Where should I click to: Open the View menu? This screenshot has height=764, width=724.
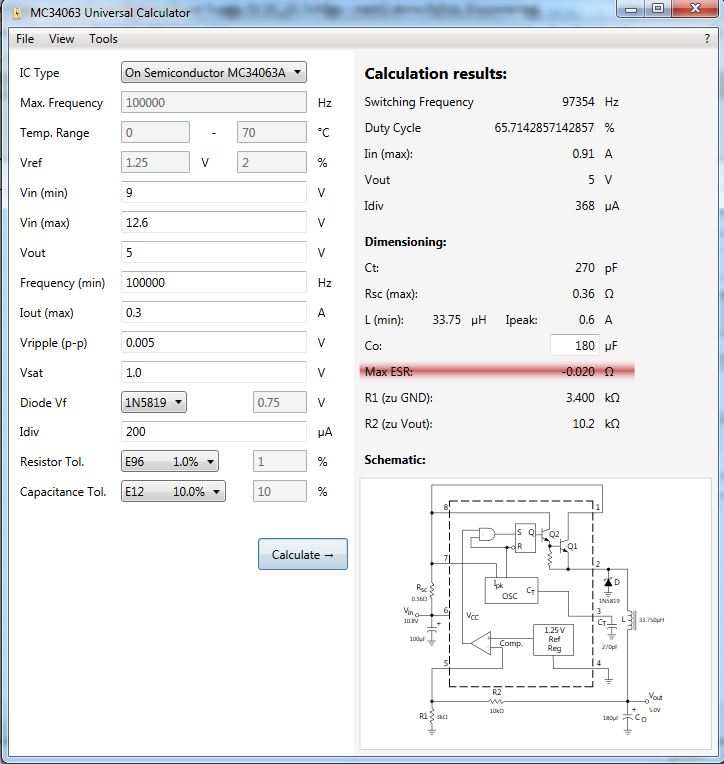(x=61, y=39)
